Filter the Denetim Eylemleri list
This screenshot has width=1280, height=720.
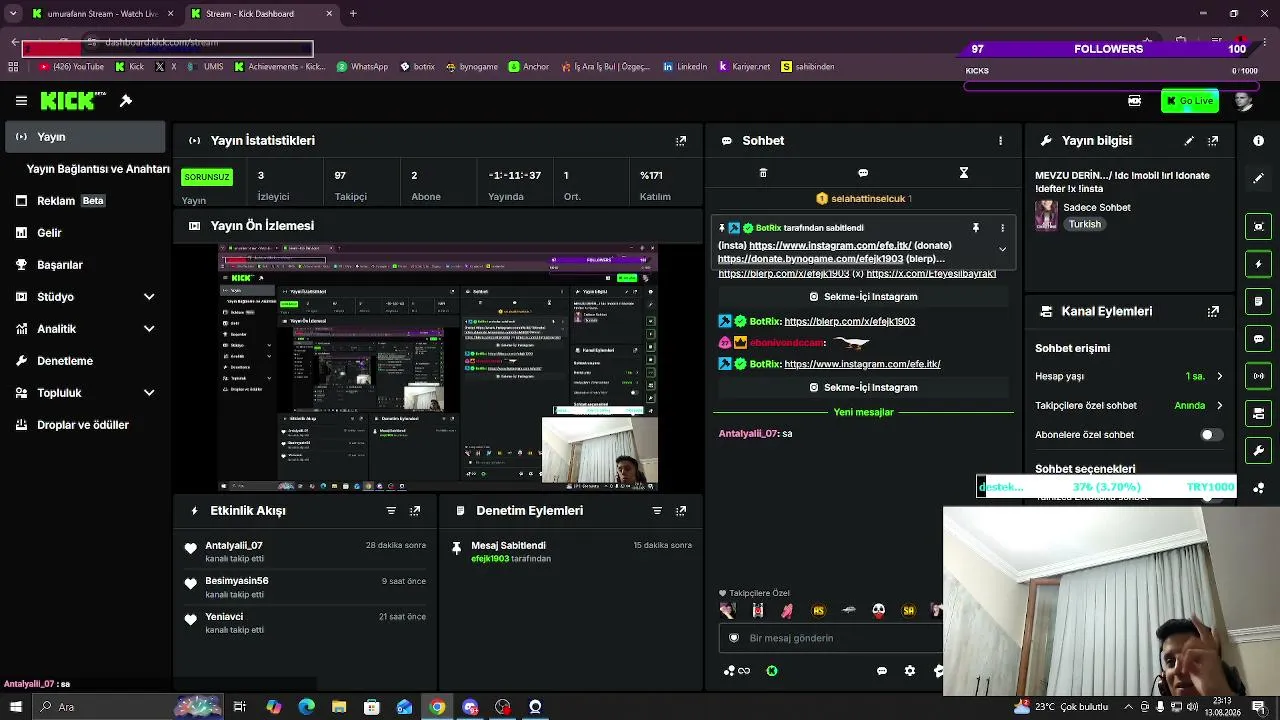pyautogui.click(x=657, y=511)
